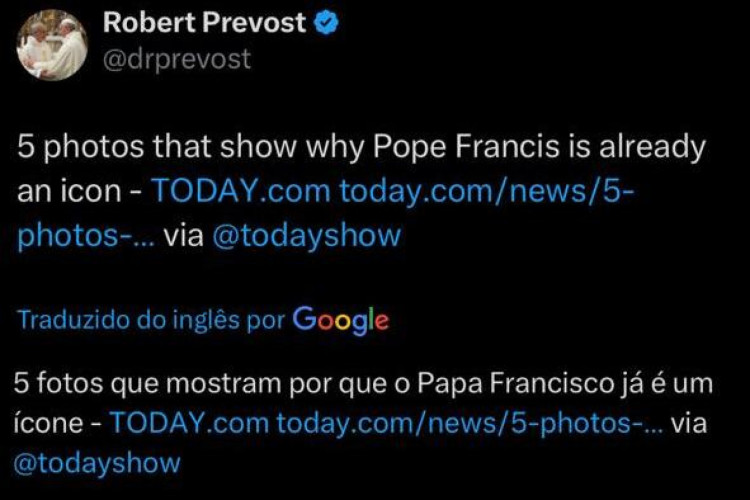
Task: Click Traduzido do inglês por label
Action: 151,320
